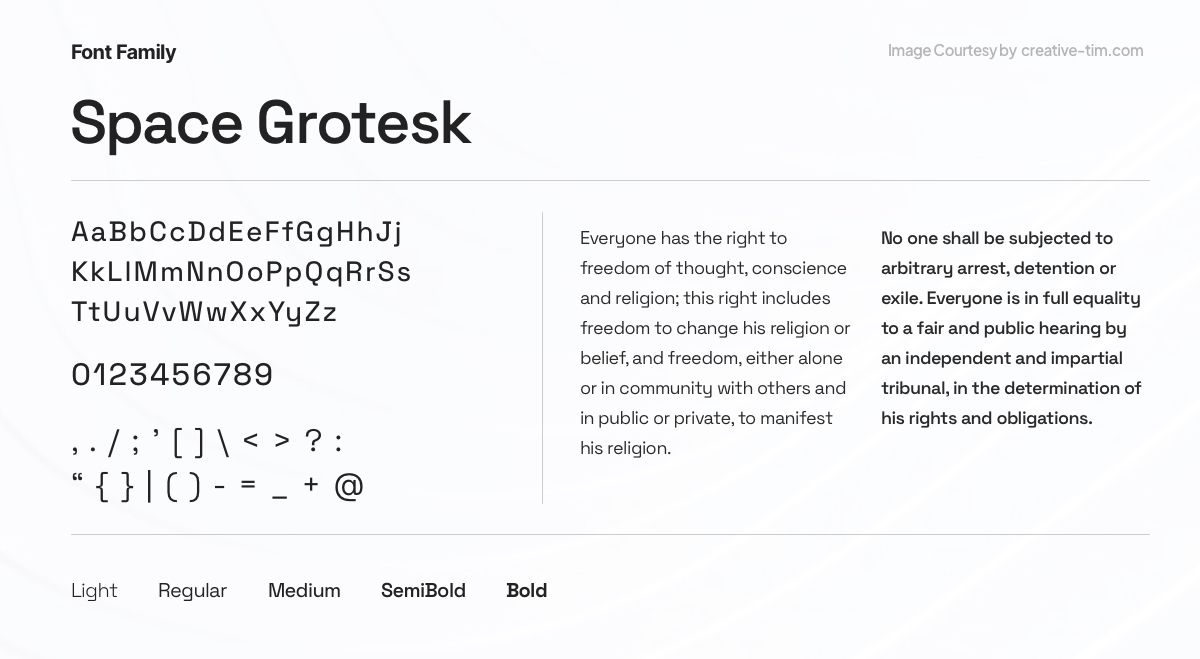Select the plus sign glyph

[311, 484]
